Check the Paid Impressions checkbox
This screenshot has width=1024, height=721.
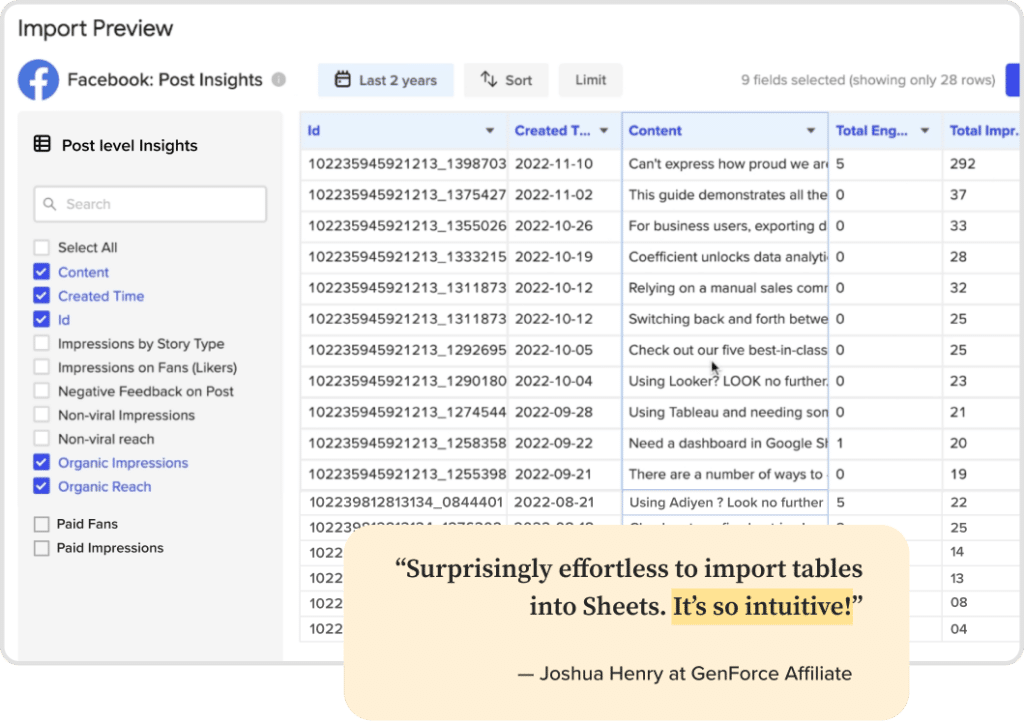41,548
